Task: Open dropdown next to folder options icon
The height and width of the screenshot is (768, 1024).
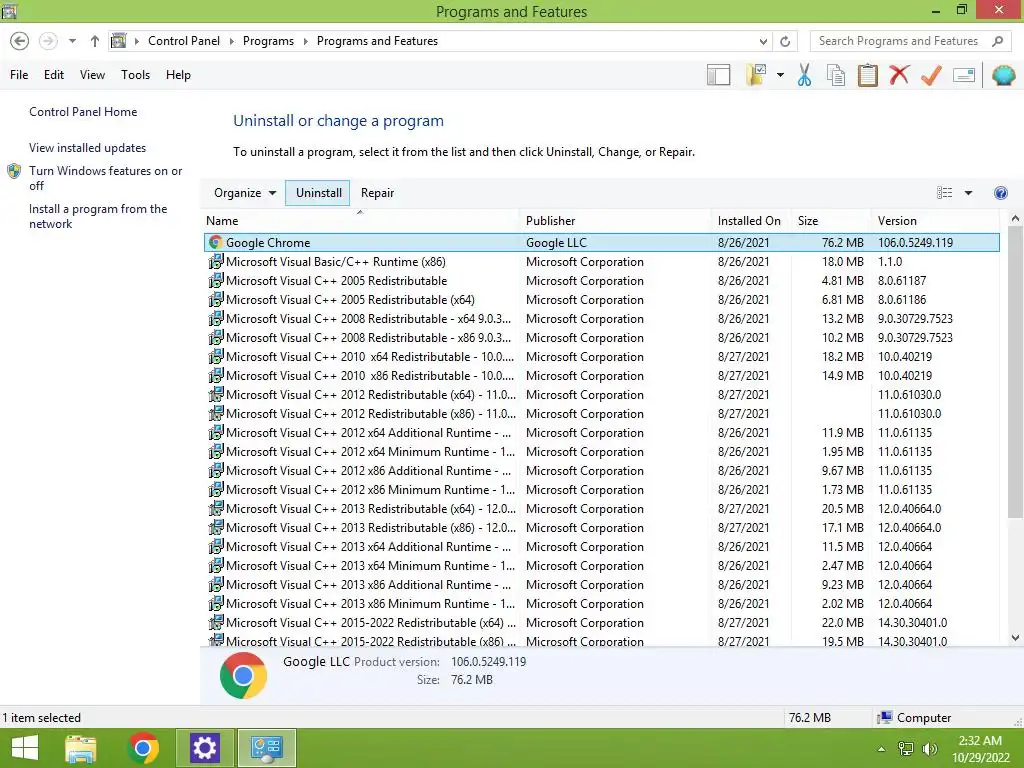Action: (x=780, y=75)
